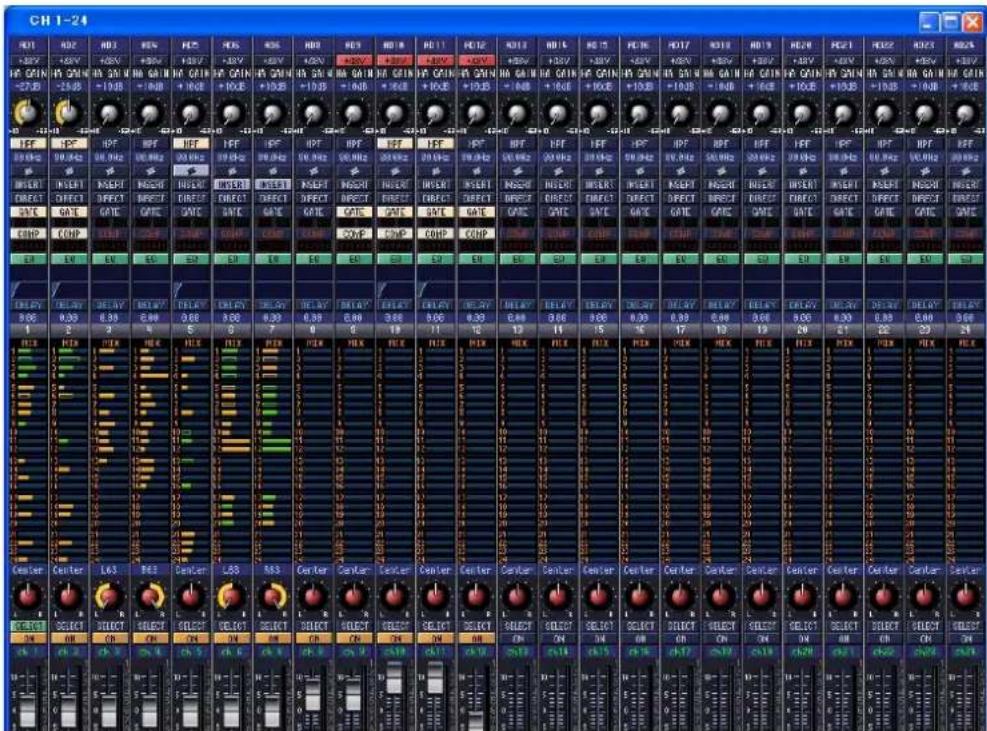Image resolution: width=987 pixels, height=731 pixels.
Task: Click the phase invert icon on channel 5
Action: [191, 171]
